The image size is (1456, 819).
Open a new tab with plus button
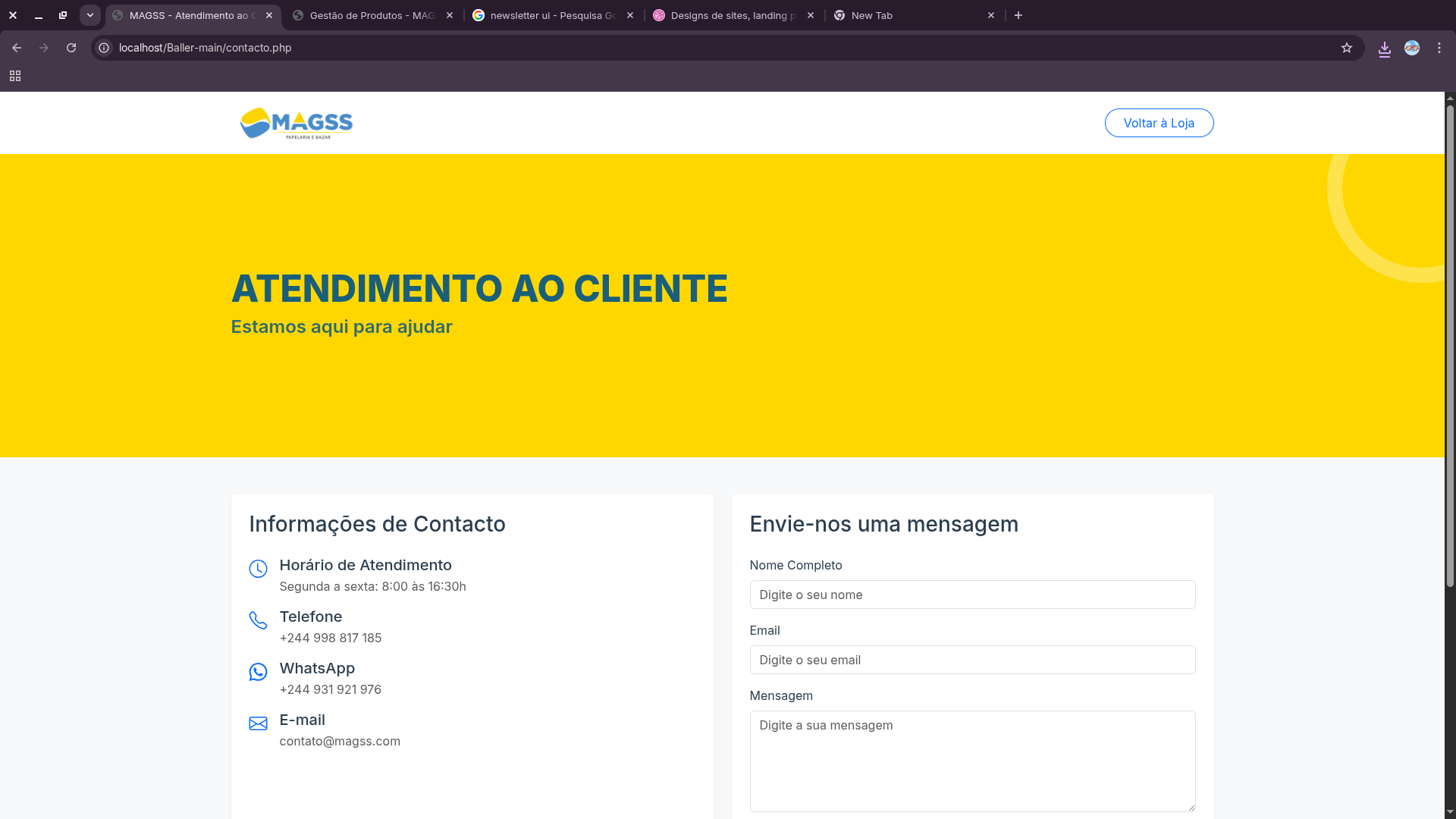click(x=1018, y=15)
